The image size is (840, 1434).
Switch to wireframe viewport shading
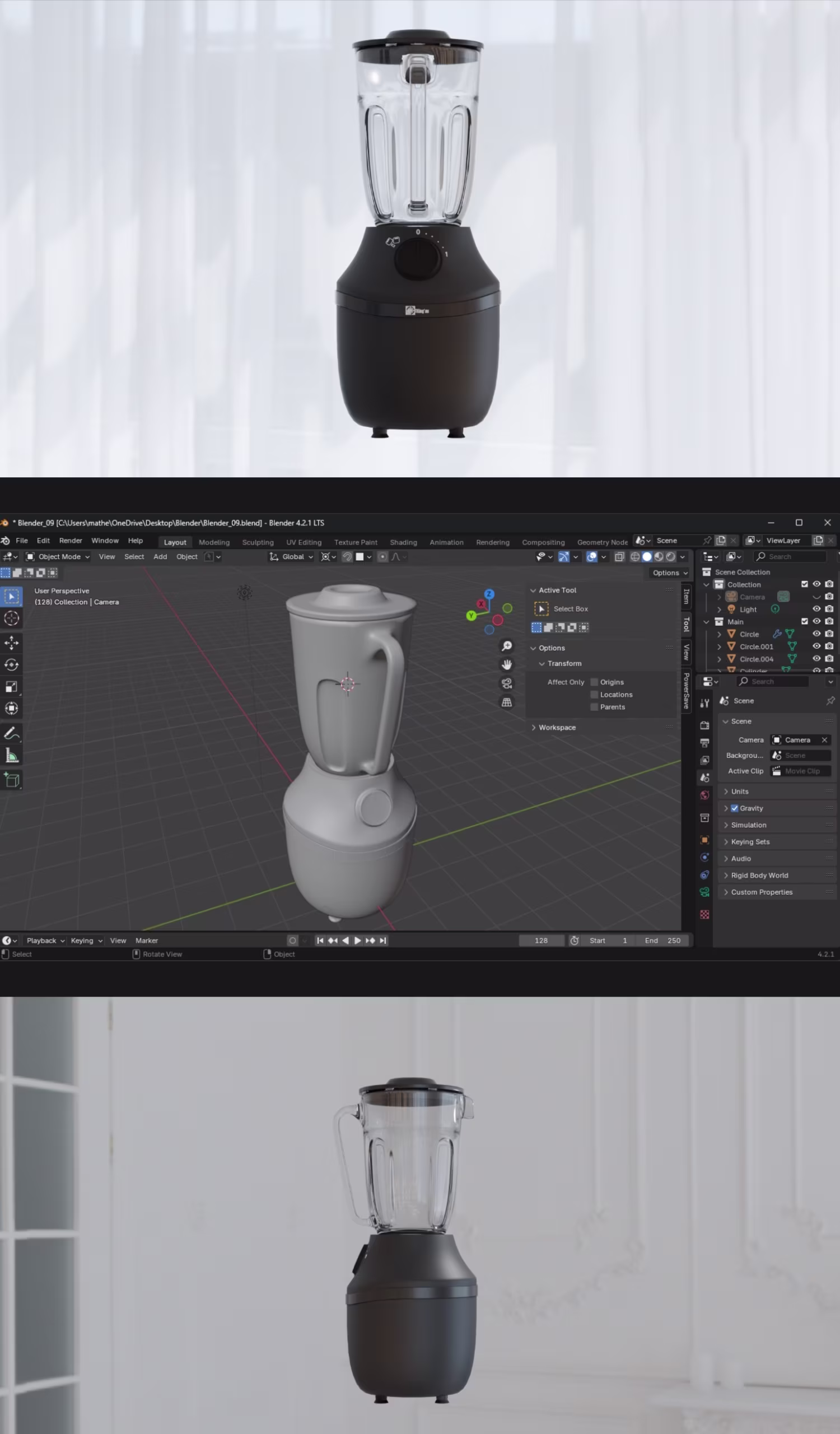click(x=634, y=557)
